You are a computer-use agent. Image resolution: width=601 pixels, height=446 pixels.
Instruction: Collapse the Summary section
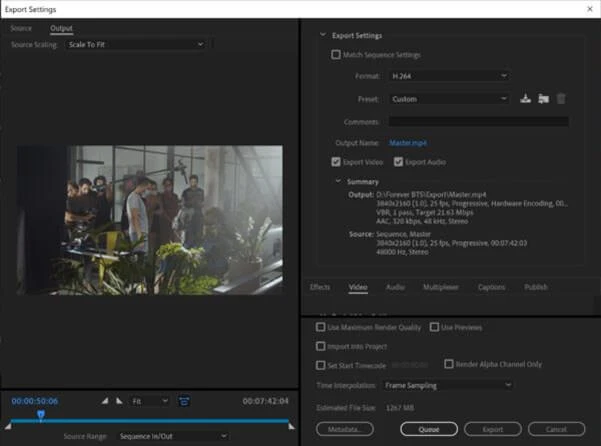(x=338, y=181)
